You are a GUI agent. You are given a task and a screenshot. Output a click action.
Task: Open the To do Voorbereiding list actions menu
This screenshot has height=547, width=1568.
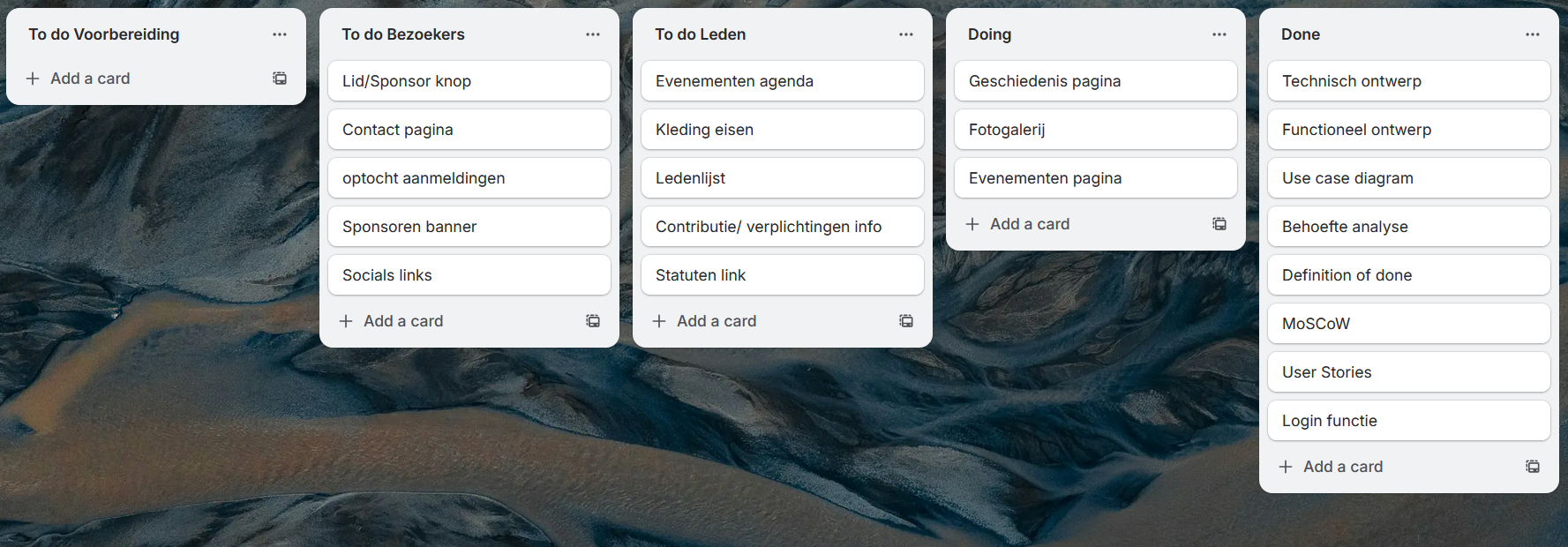point(280,34)
